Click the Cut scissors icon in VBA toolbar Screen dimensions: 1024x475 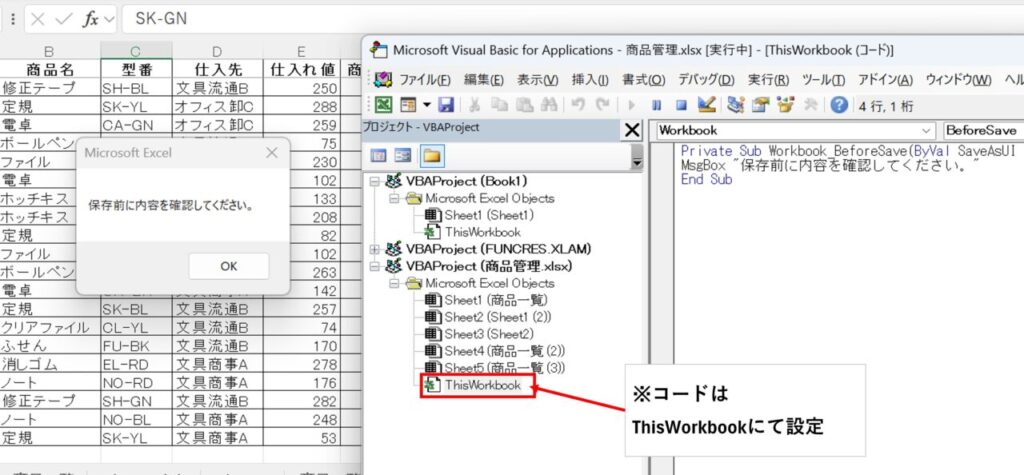point(475,105)
